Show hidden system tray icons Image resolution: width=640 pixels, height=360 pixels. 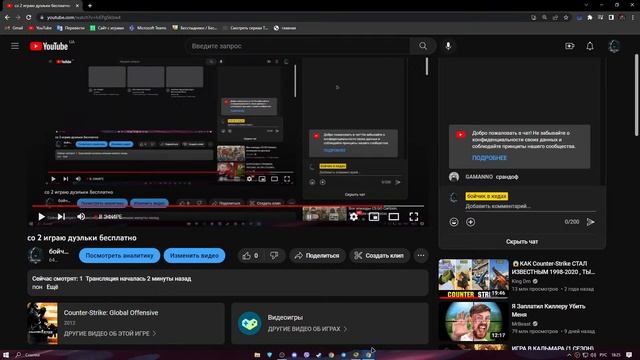[569, 355]
